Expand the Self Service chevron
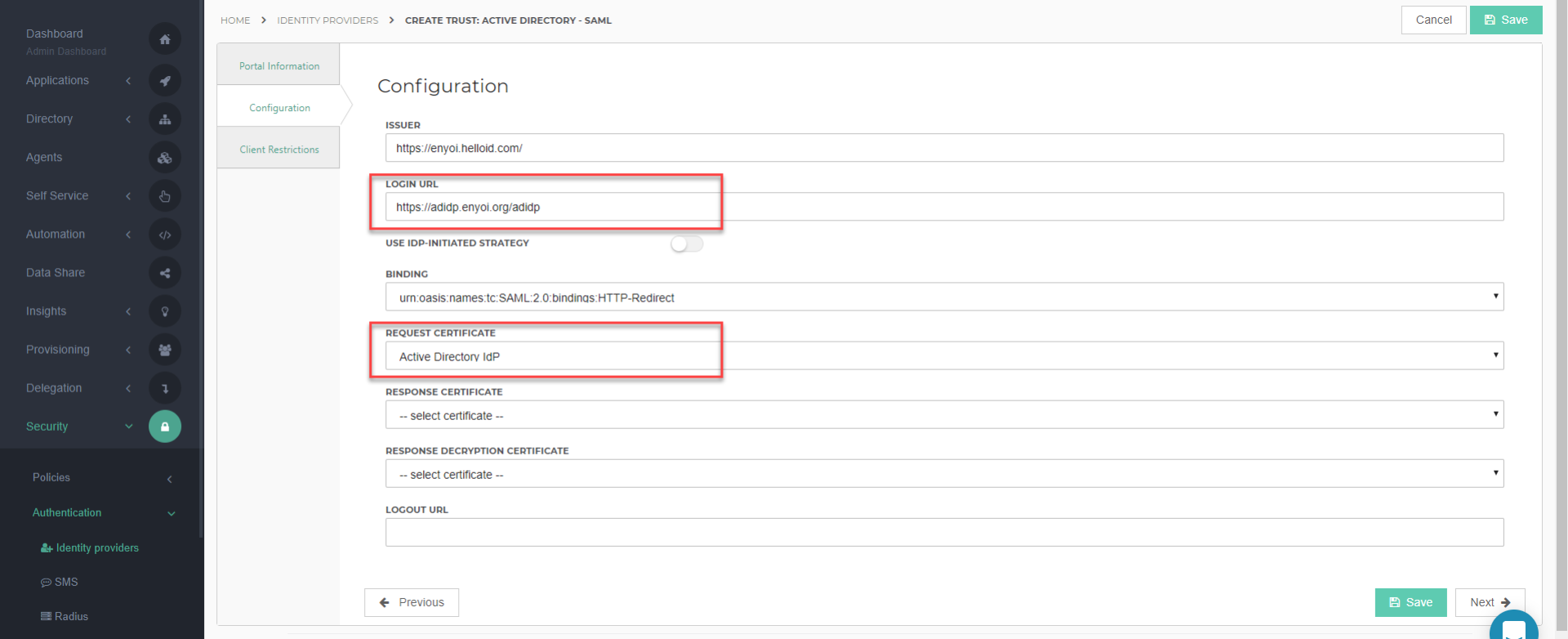 pos(128,196)
